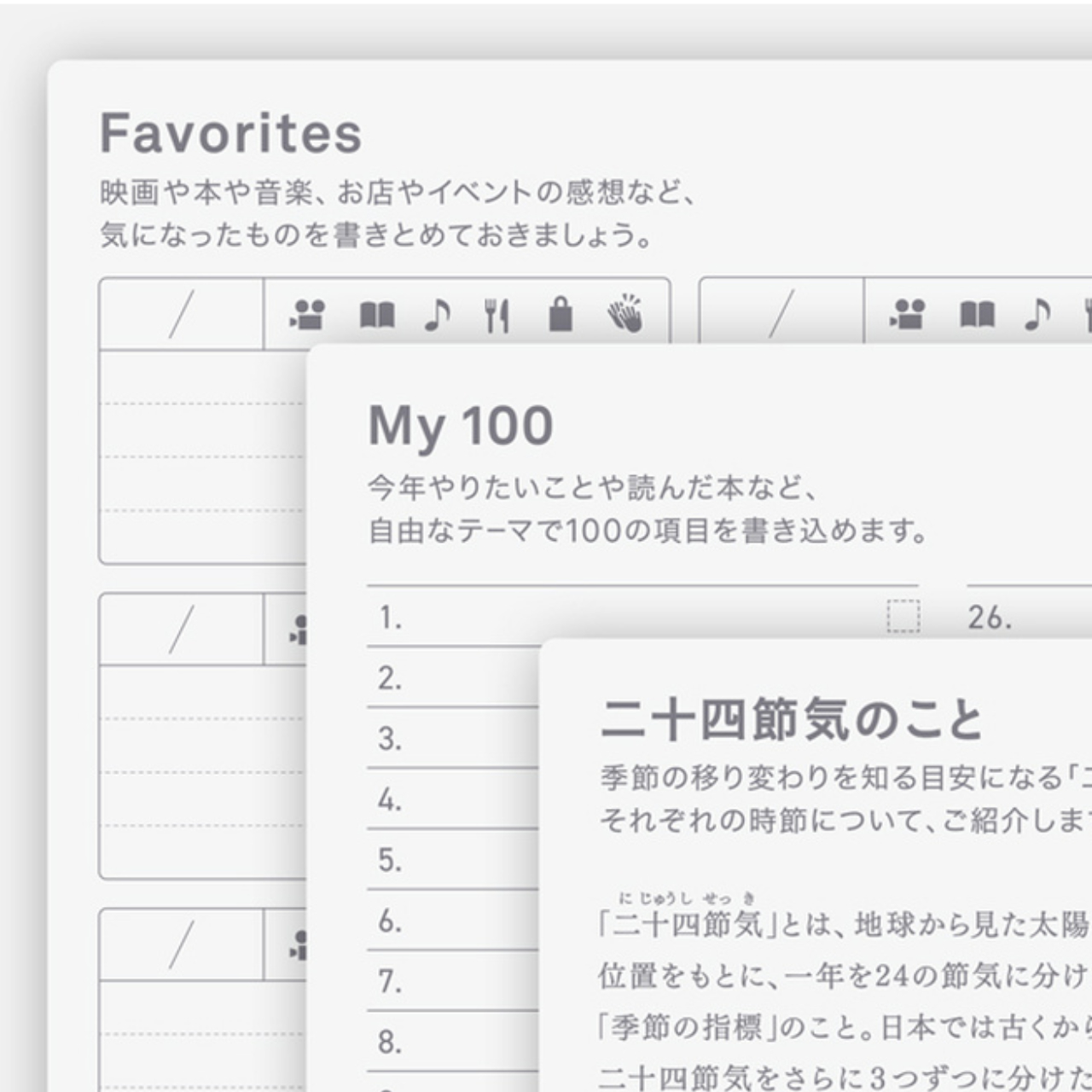Click the text "気になったものを書きとめておきましょう。"
Image resolution: width=1092 pixels, height=1092 pixels.
[x=376, y=235]
